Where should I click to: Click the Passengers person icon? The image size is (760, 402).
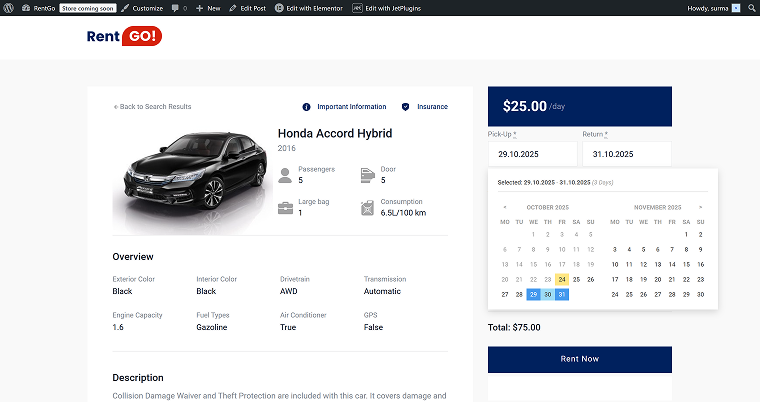coord(285,175)
